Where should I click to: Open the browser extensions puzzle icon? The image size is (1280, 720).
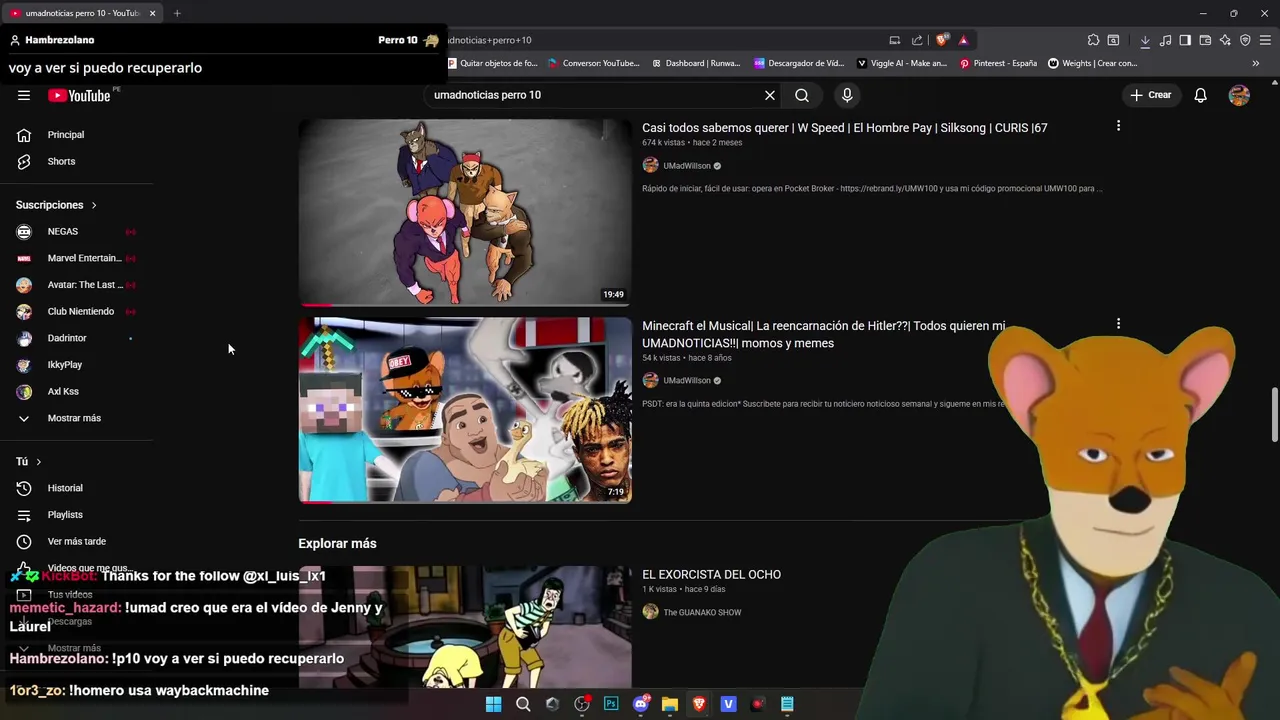(1093, 40)
